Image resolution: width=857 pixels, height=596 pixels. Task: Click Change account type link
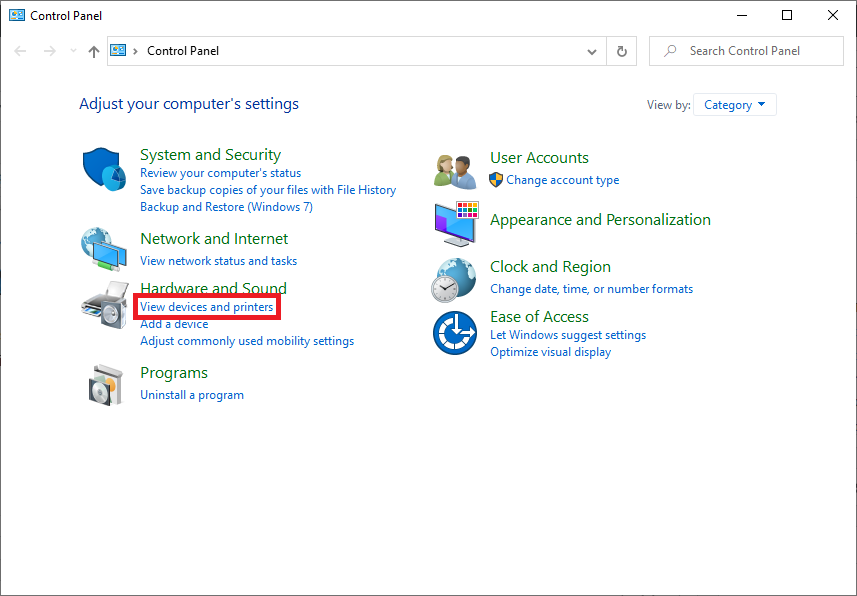(x=563, y=180)
